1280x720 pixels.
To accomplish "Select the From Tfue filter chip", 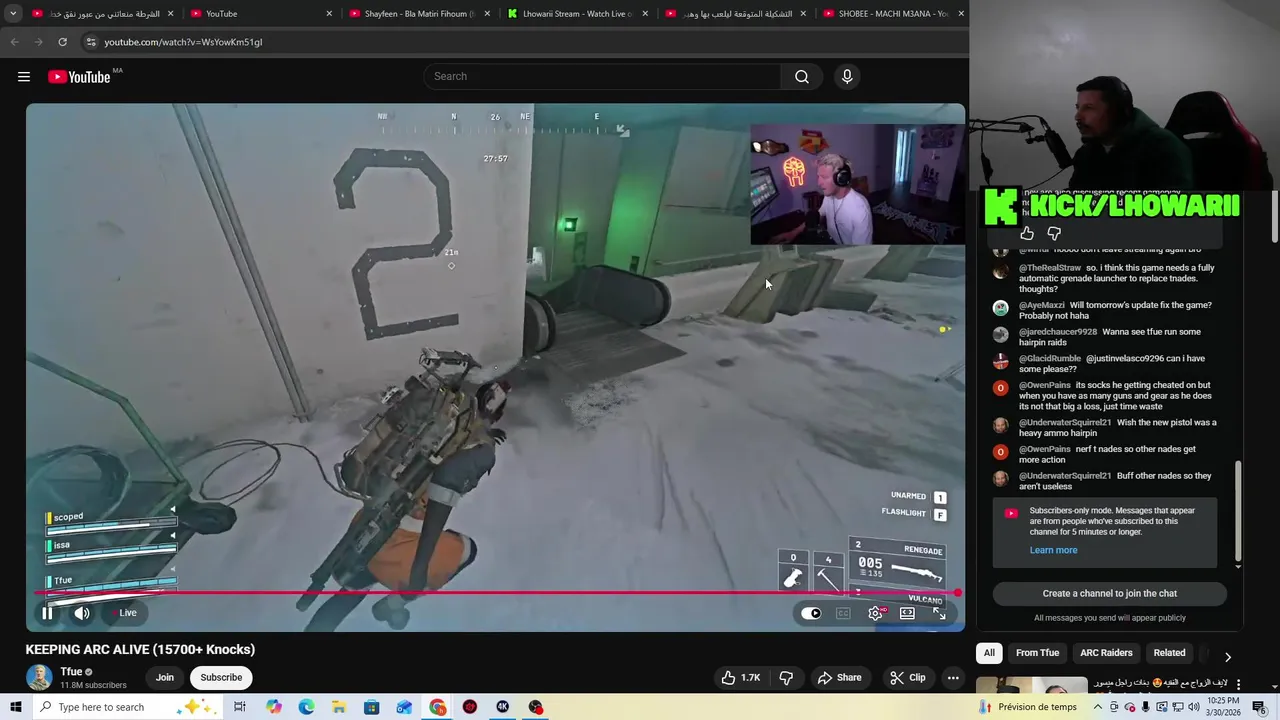I will point(1037,653).
